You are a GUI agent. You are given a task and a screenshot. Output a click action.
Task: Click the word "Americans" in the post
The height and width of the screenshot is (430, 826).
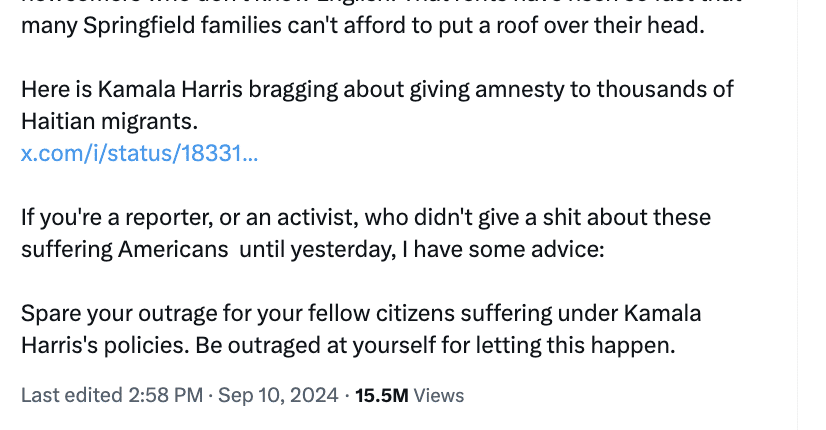click(x=173, y=249)
